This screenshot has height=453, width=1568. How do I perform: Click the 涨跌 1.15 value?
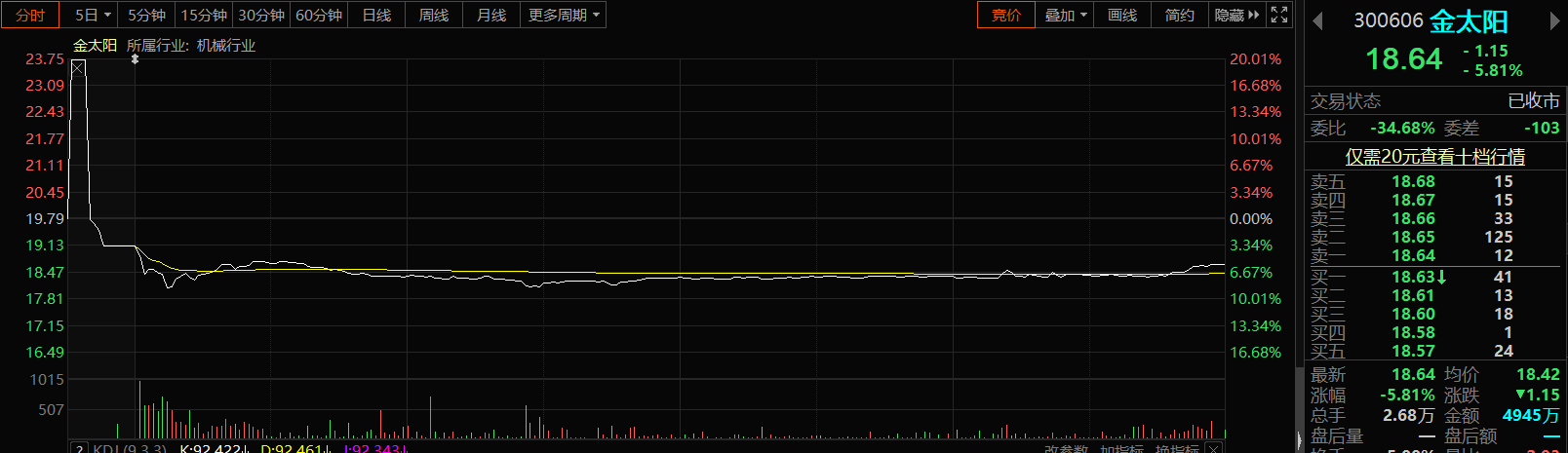coord(1538,395)
